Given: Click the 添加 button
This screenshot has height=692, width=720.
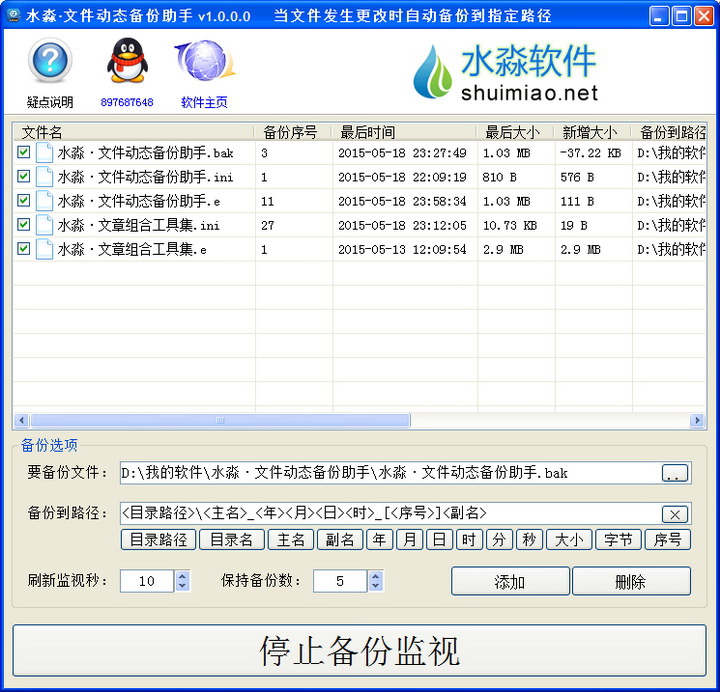Looking at the screenshot, I should pos(510,581).
